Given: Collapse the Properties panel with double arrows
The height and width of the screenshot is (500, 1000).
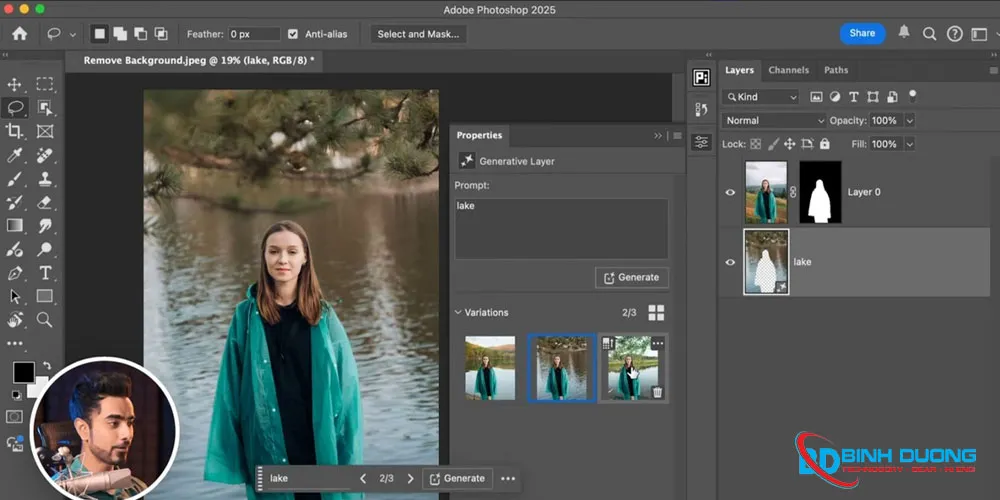Looking at the screenshot, I should click(x=658, y=136).
